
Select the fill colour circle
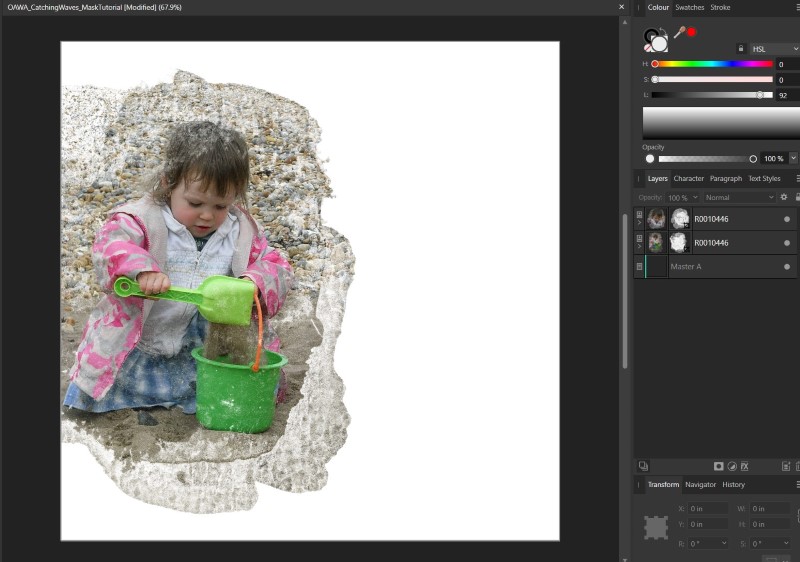tap(660, 44)
